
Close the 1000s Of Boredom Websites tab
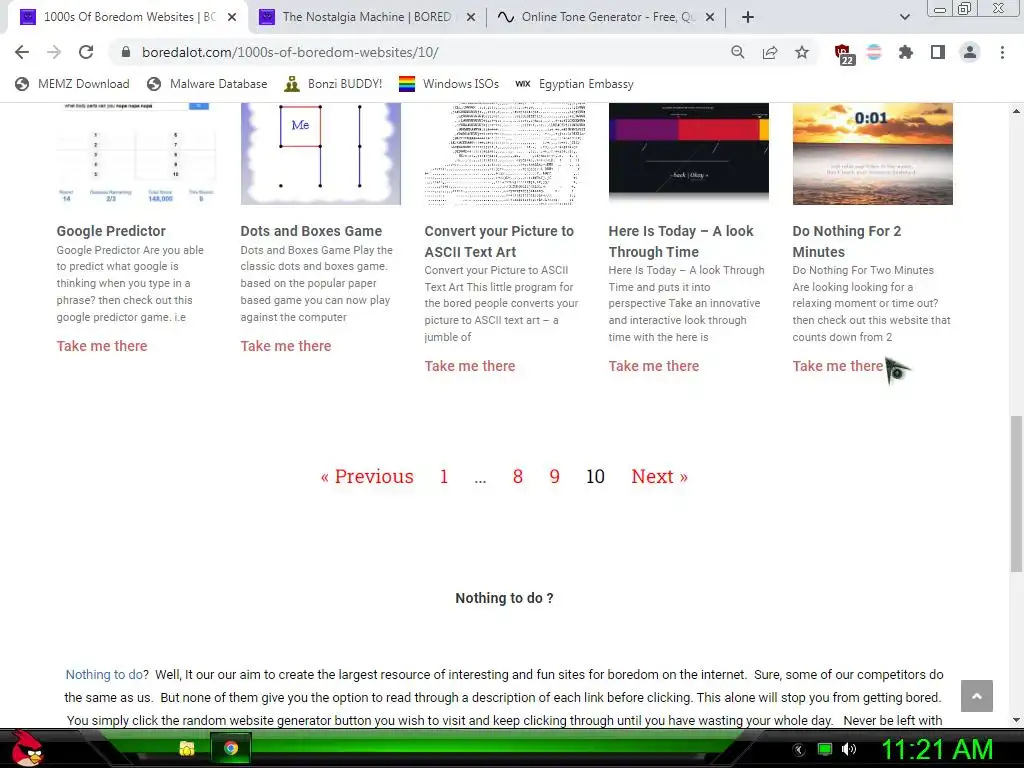(x=232, y=17)
